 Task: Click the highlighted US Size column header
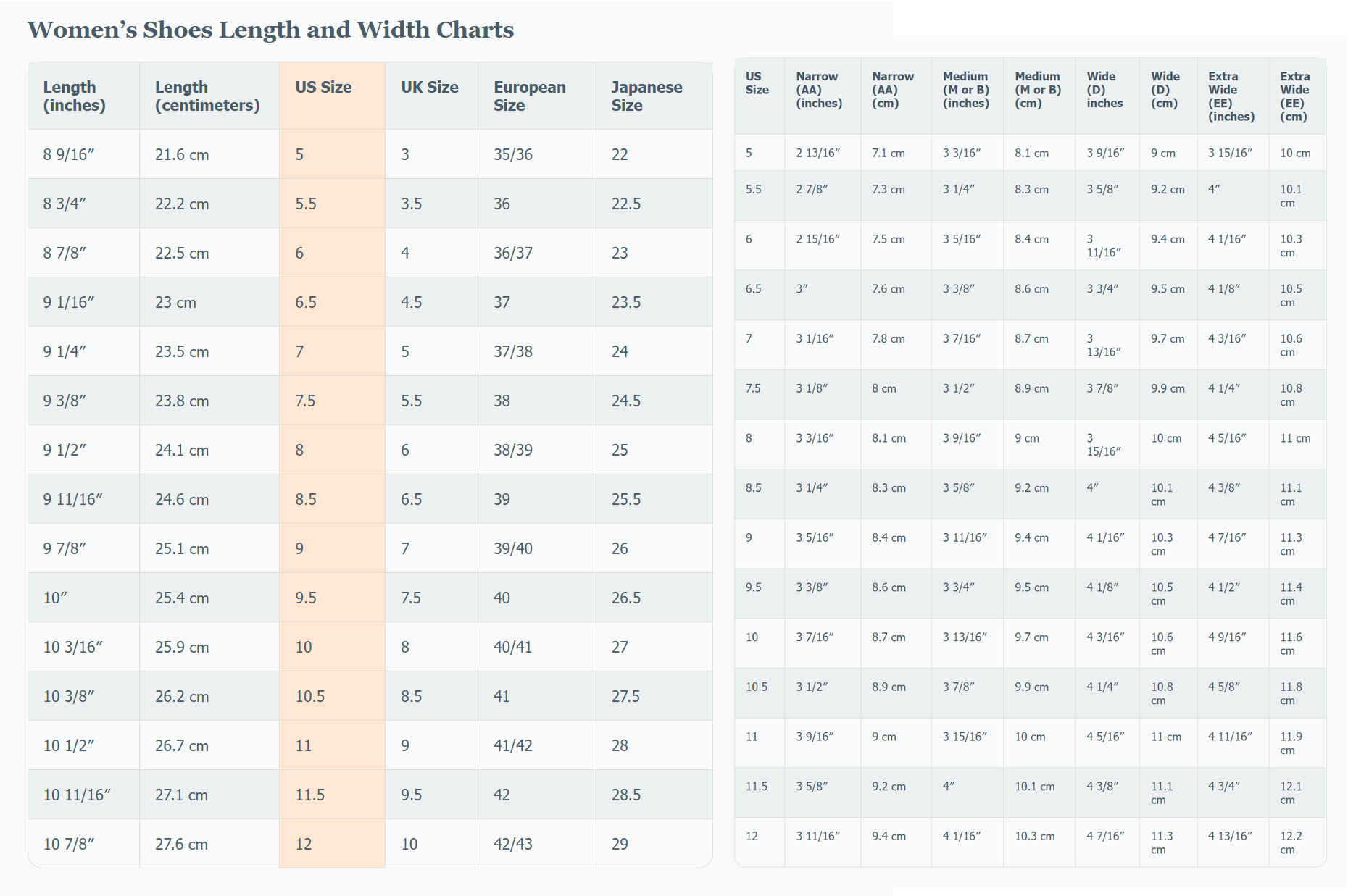tap(323, 88)
